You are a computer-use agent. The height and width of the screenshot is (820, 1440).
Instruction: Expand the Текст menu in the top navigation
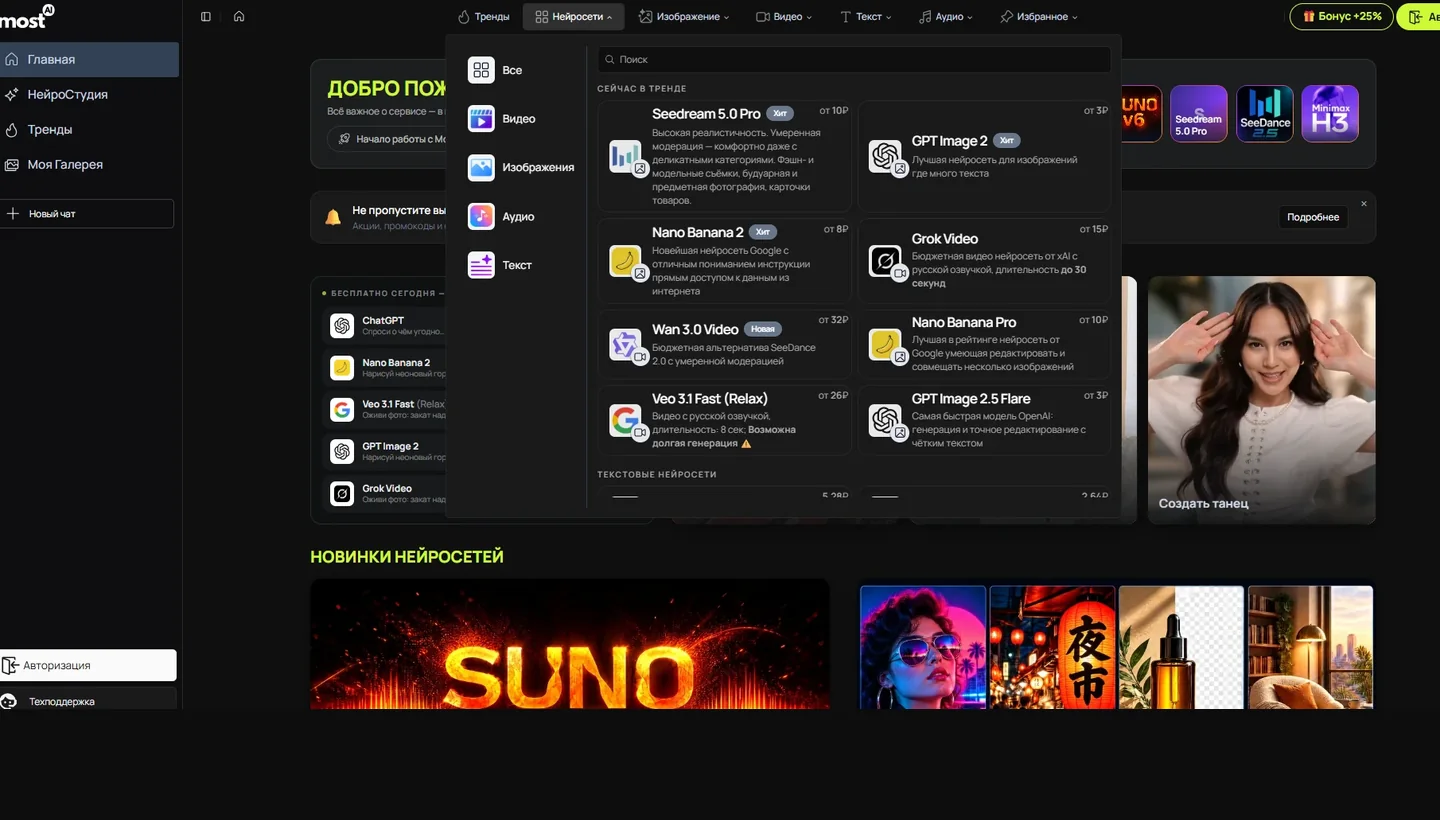[866, 17]
